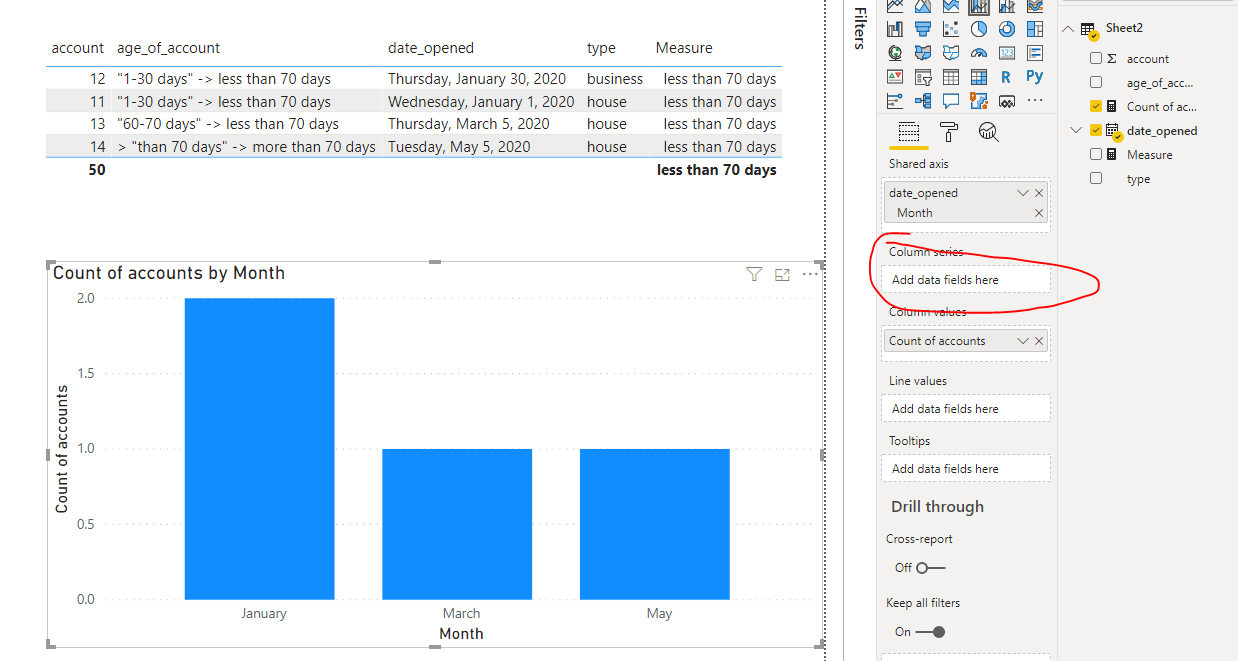Select the Donut chart visual
This screenshot has height=661, width=1238.
click(x=1007, y=29)
